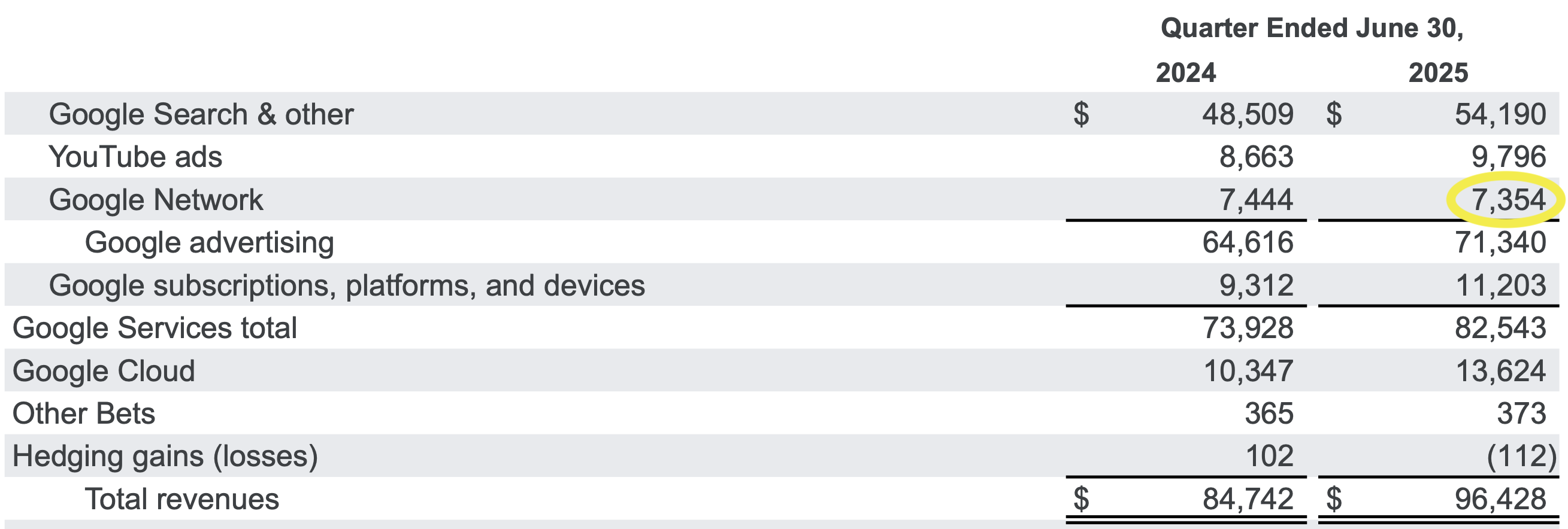Click the YouTube ads row label
This screenshot has width=1568, height=529.
(135, 157)
